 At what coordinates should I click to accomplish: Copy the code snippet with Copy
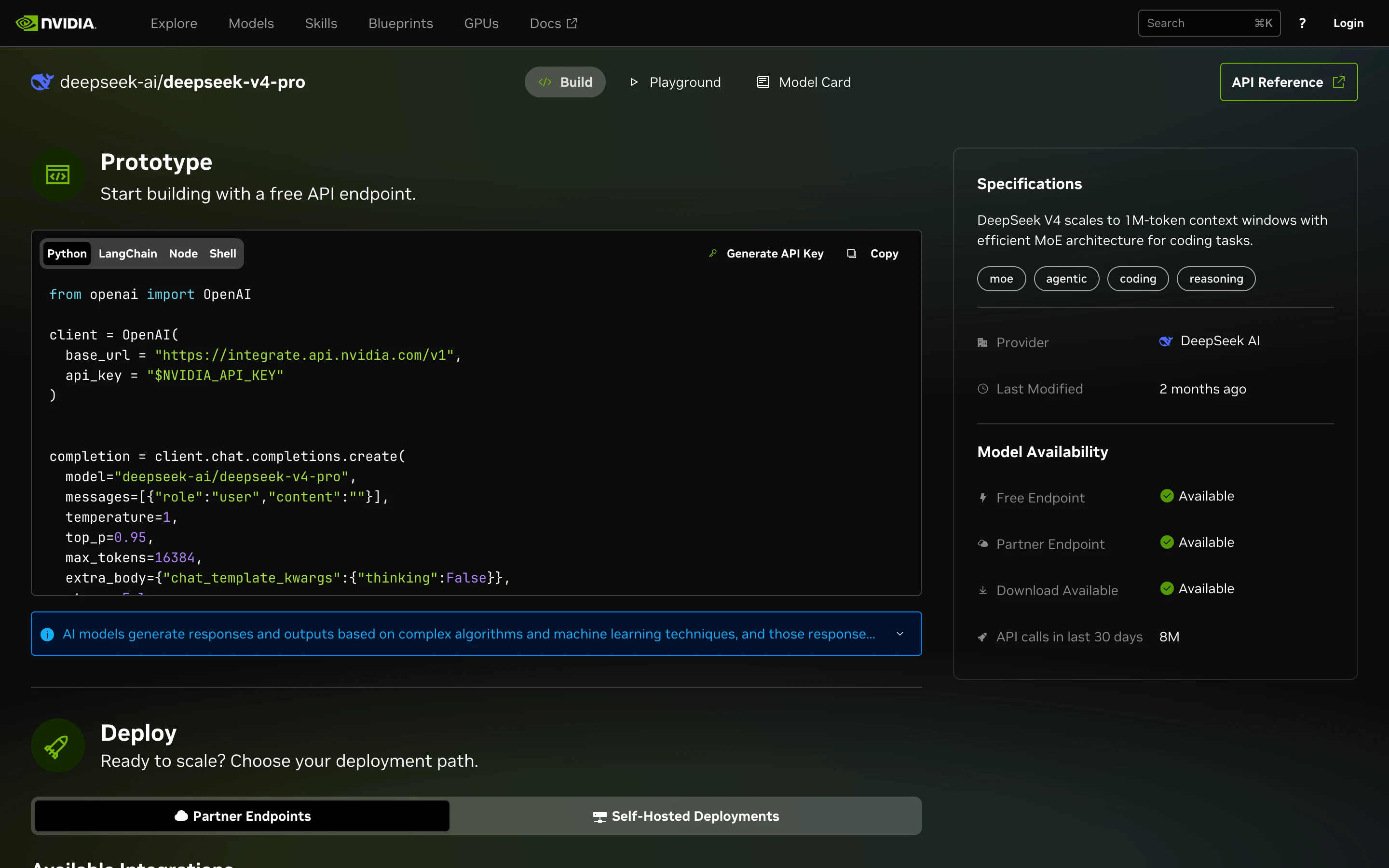pyautogui.click(x=873, y=253)
